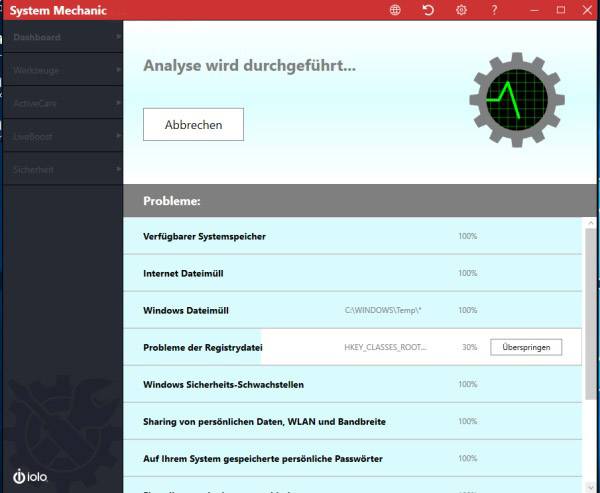Select Sharing von persönlichen Daten row
600x493 pixels.
[x=352, y=421]
